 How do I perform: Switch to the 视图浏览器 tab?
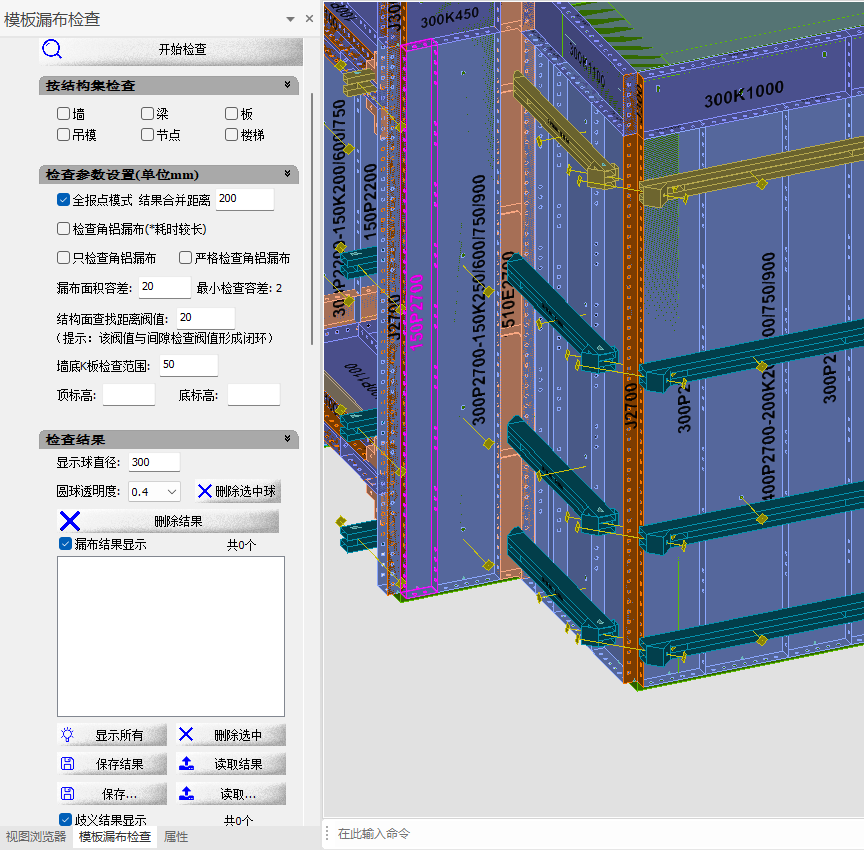coord(36,837)
